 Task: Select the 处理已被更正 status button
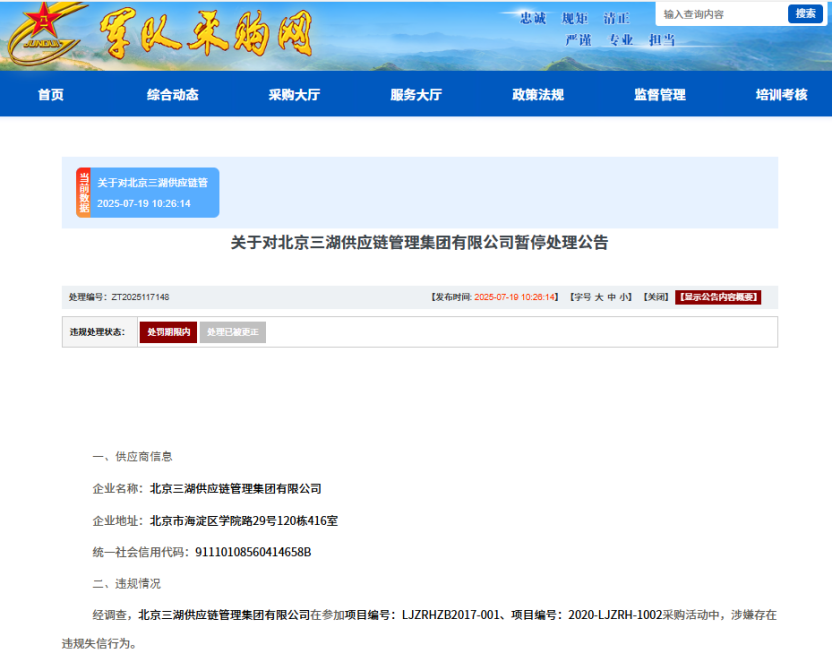click(x=232, y=332)
